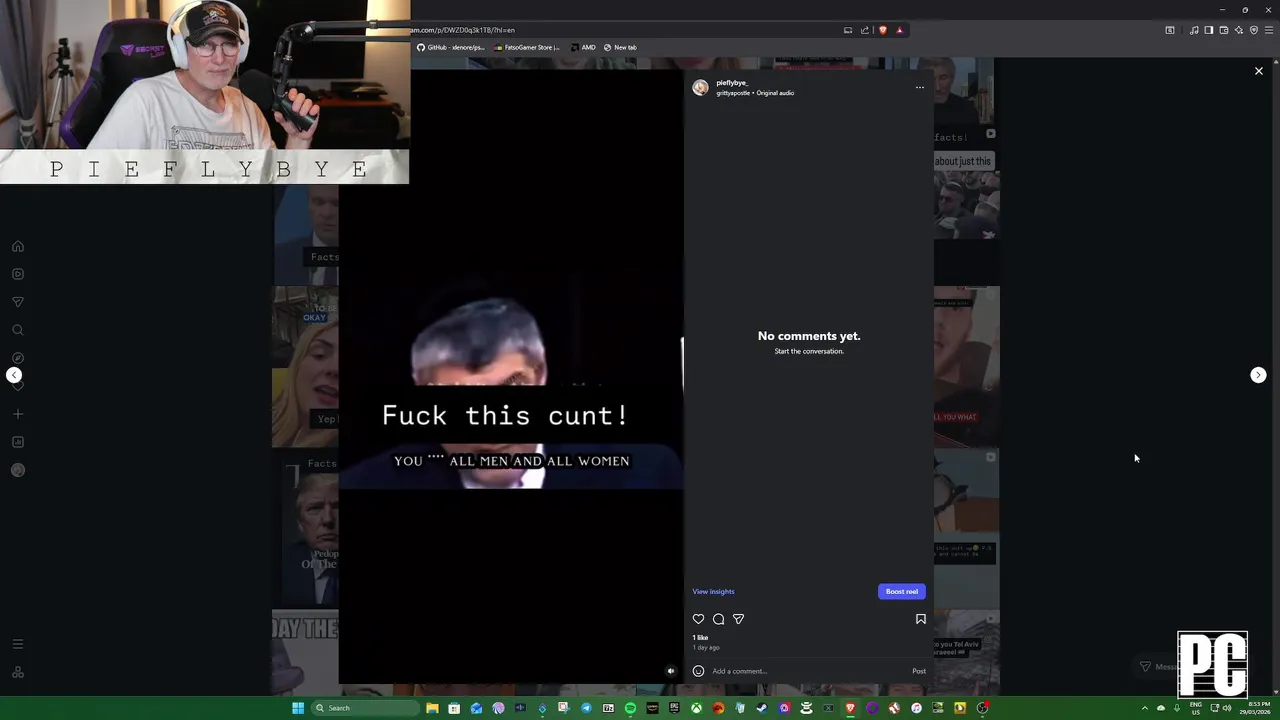Mute or unmute the reel audio

671,671
